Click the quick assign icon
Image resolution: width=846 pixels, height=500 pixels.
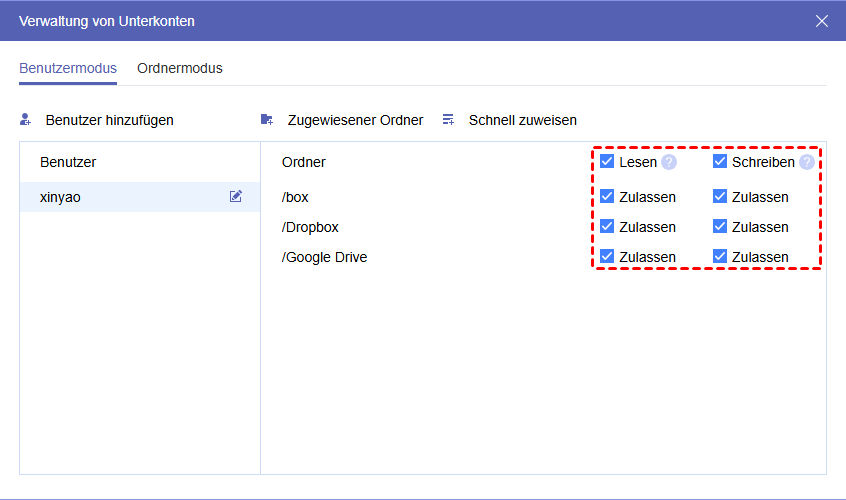coord(449,120)
